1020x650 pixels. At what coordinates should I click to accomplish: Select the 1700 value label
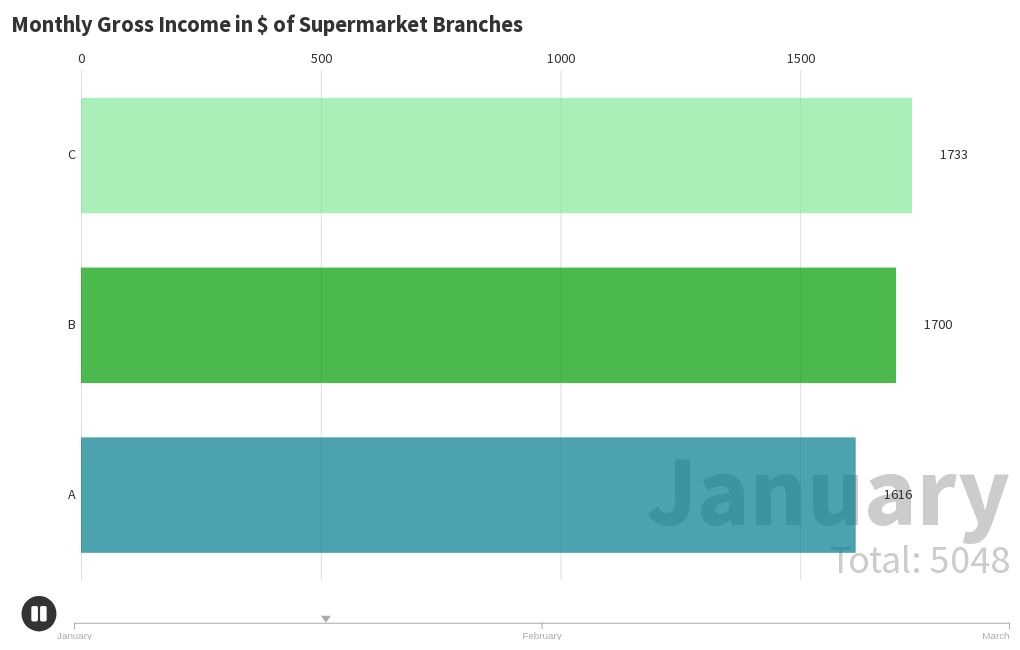point(937,325)
